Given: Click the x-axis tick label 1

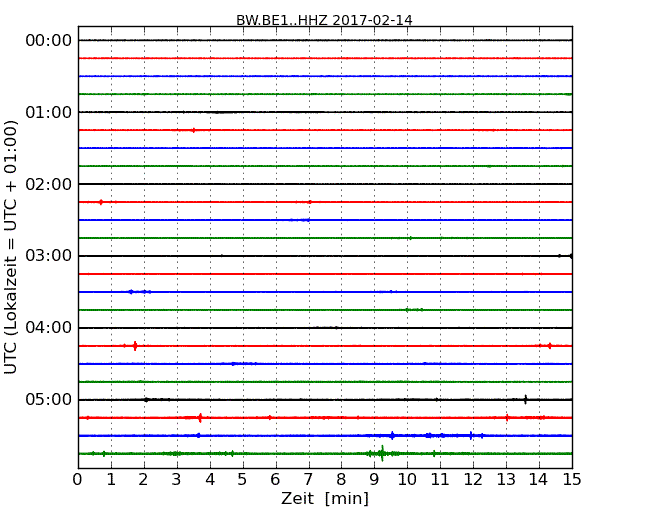Looking at the screenshot, I should tap(111, 479).
